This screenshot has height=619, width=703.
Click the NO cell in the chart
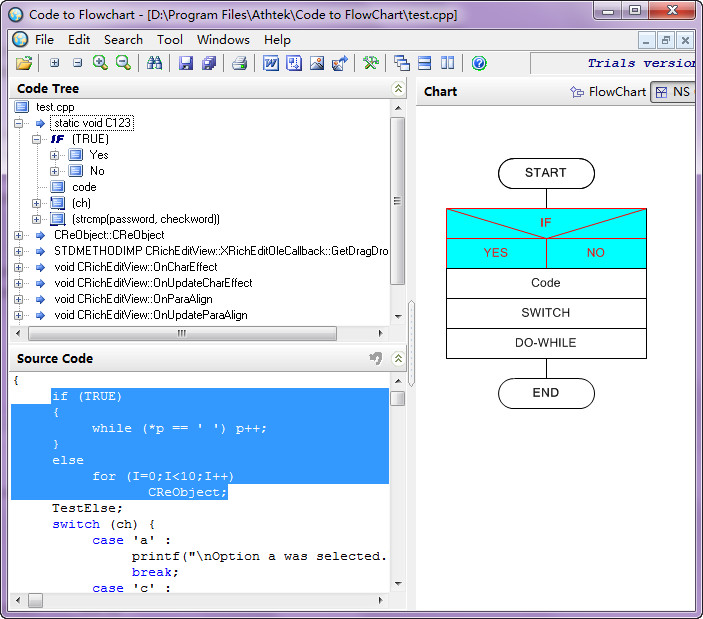coord(596,253)
